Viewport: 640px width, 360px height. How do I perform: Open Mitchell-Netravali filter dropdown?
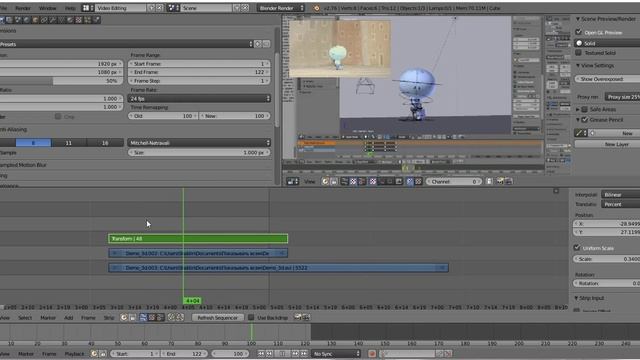199,142
